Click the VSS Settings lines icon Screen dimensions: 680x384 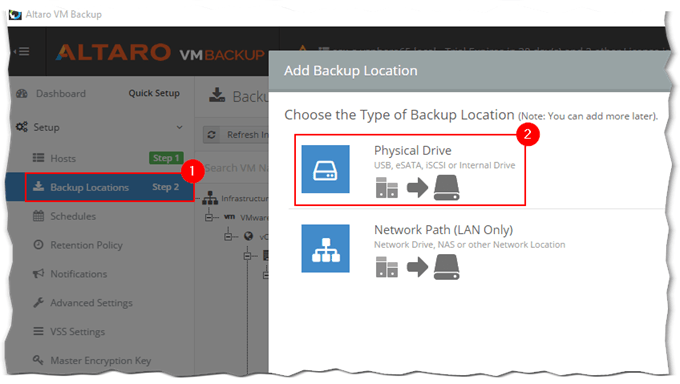39,331
